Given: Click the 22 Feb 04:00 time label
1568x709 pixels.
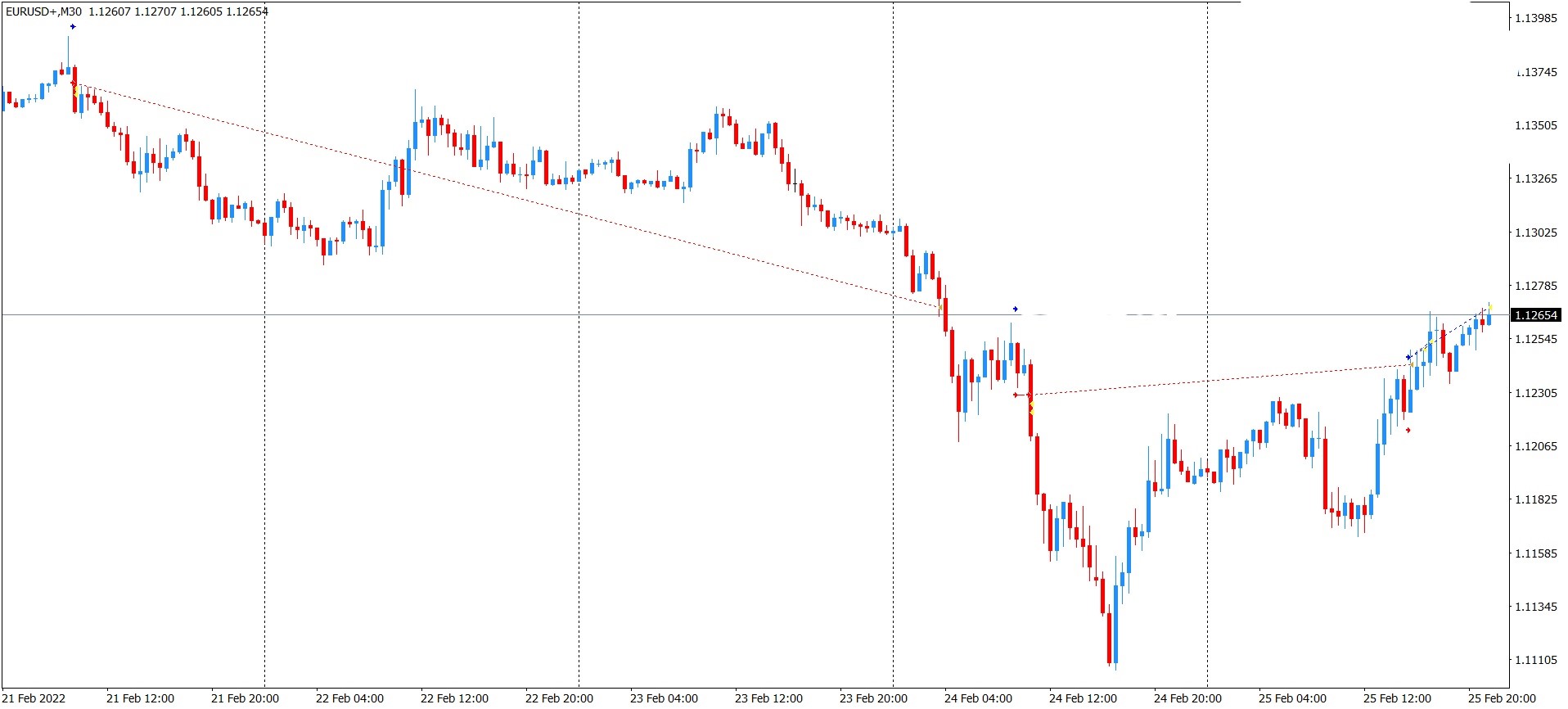Looking at the screenshot, I should point(349,698).
